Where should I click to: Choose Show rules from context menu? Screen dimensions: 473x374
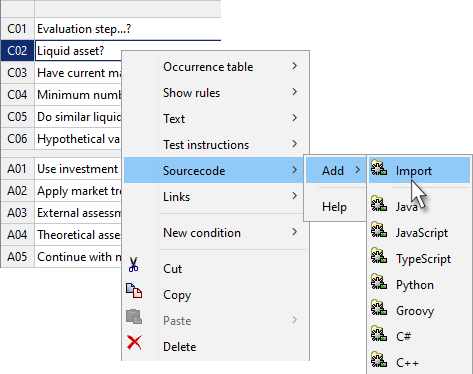[x=216, y=92]
